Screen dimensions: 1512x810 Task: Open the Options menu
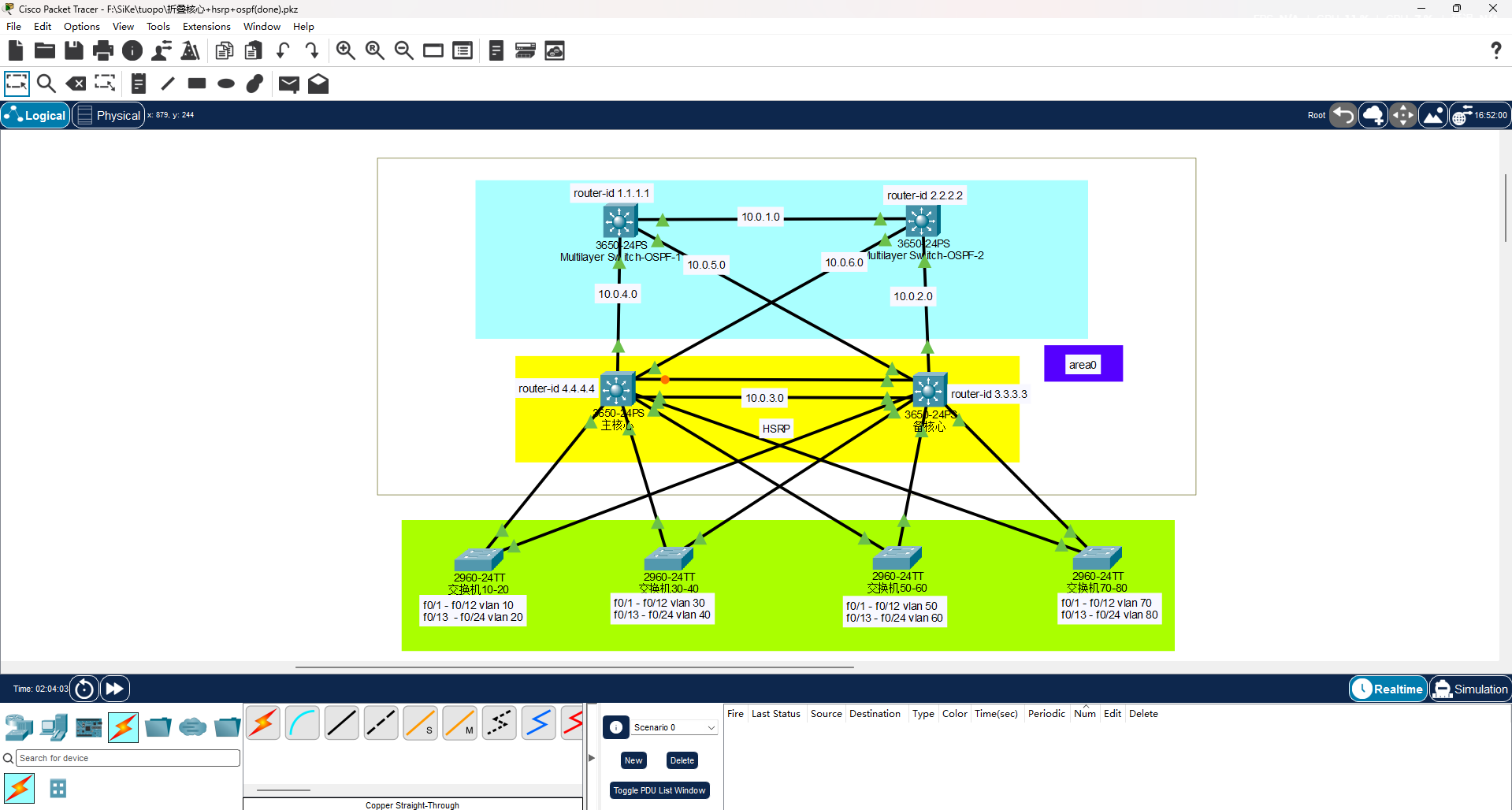coord(82,27)
